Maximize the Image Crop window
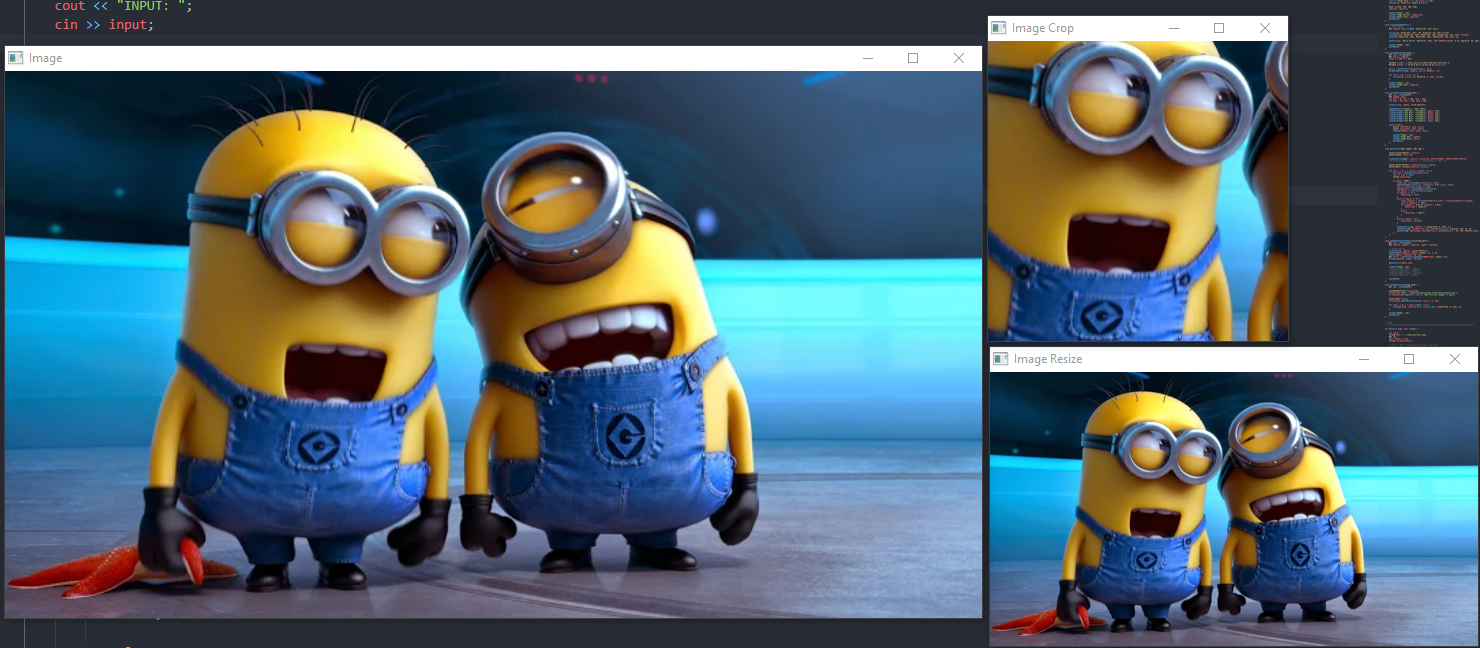Image resolution: width=1480 pixels, height=648 pixels. click(1219, 28)
